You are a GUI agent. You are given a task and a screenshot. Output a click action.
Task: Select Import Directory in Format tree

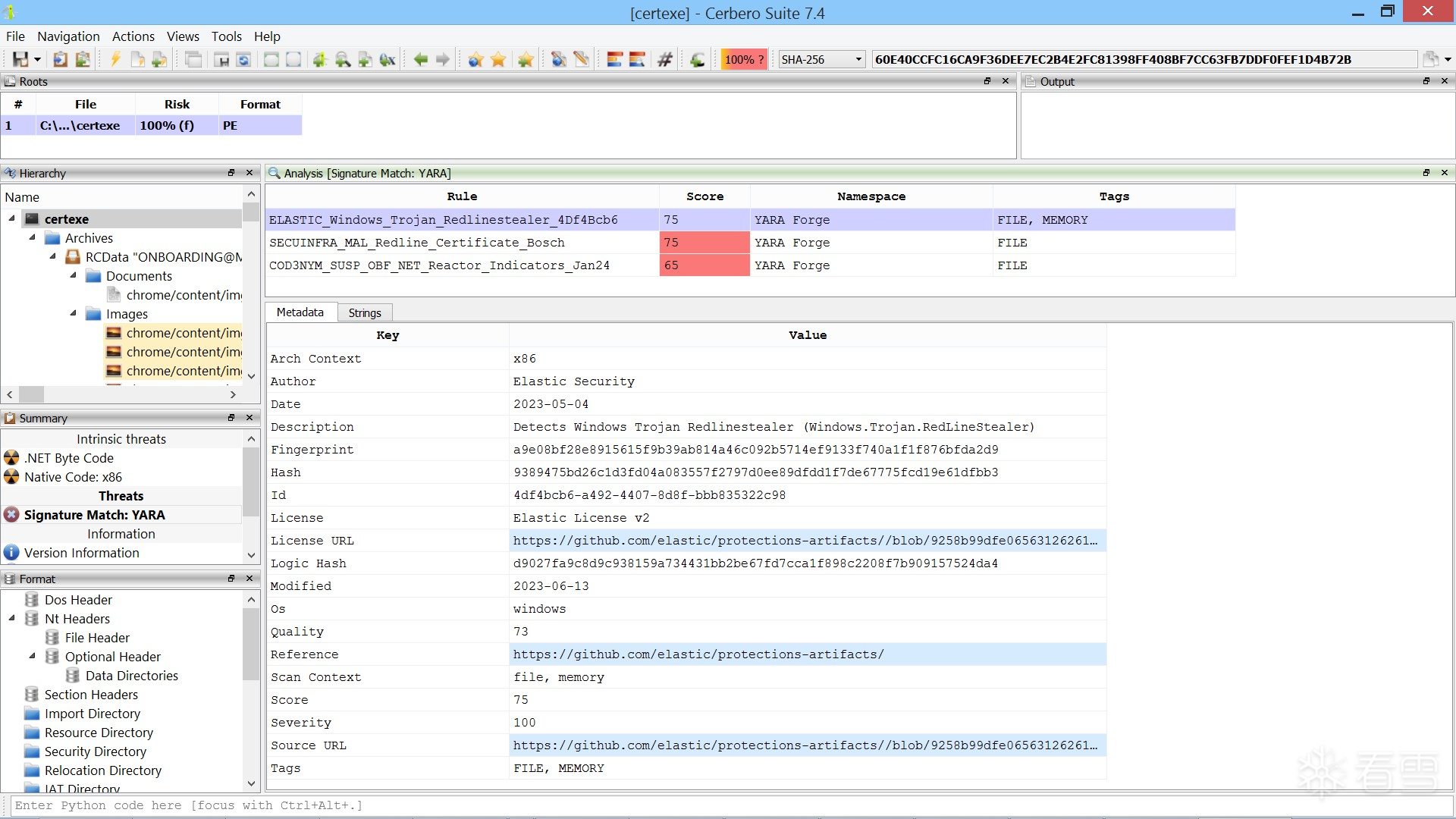point(92,714)
